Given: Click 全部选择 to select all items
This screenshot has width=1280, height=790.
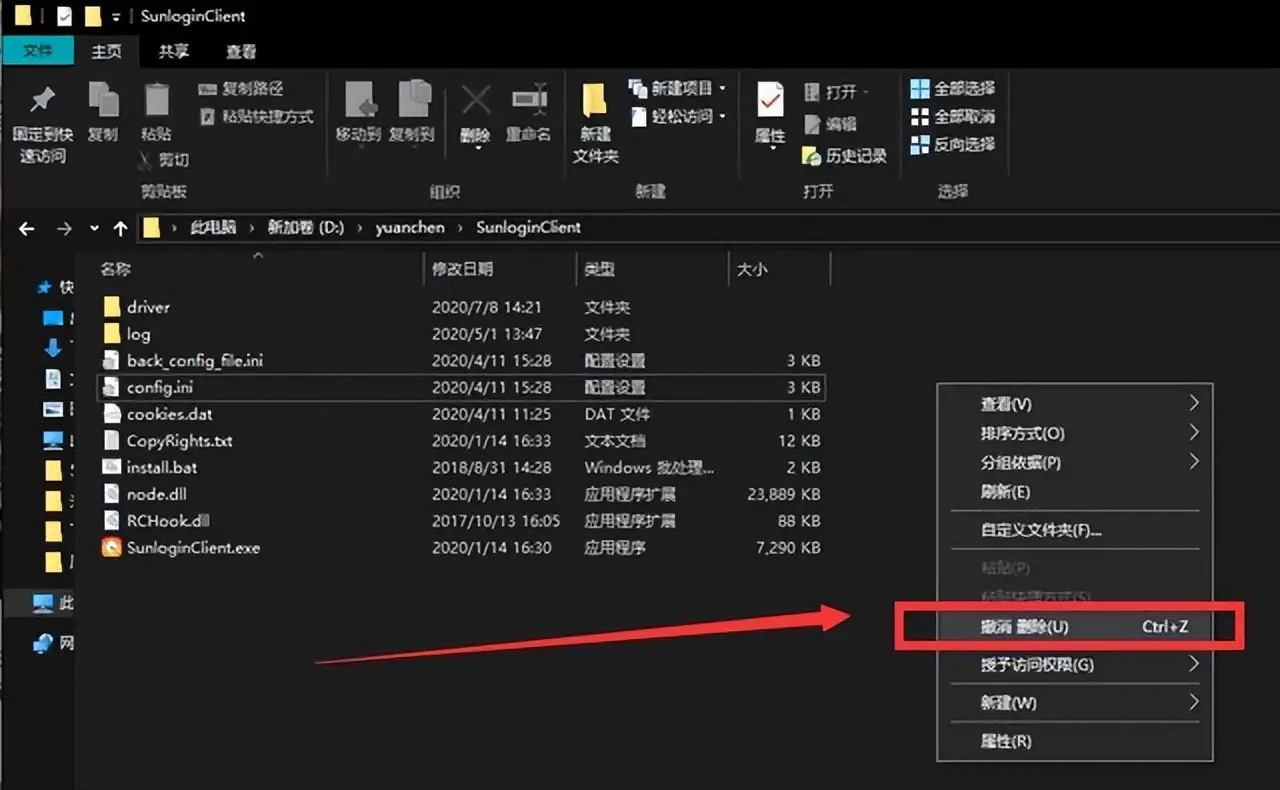Looking at the screenshot, I should 953,88.
